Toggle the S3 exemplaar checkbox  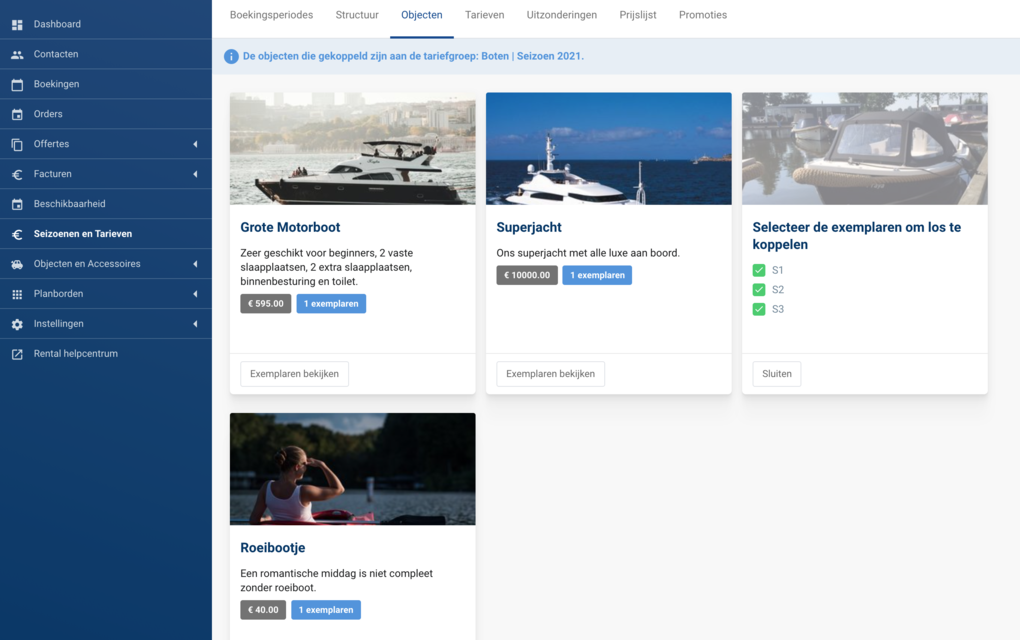pyautogui.click(x=759, y=309)
